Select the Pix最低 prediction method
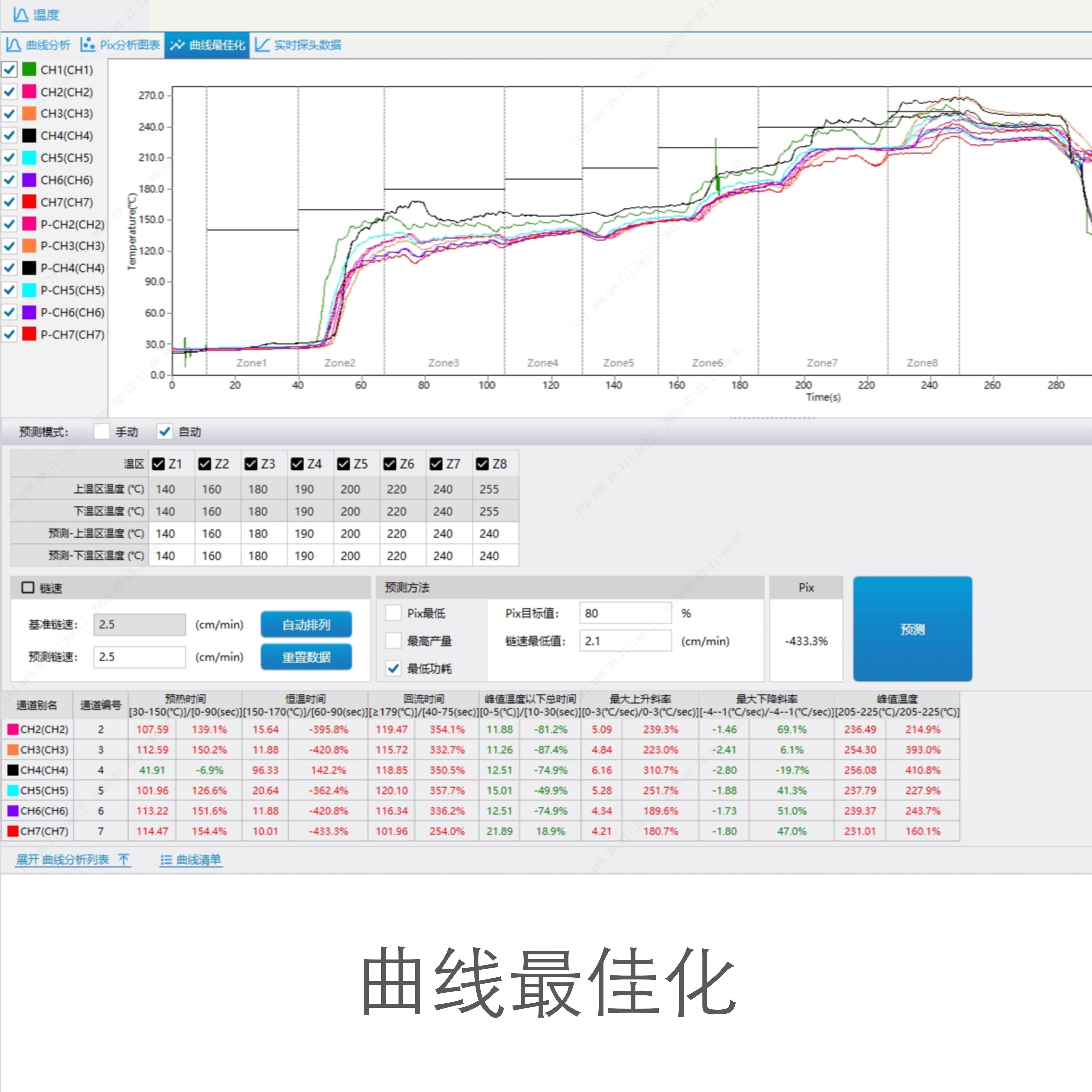 coord(393,613)
